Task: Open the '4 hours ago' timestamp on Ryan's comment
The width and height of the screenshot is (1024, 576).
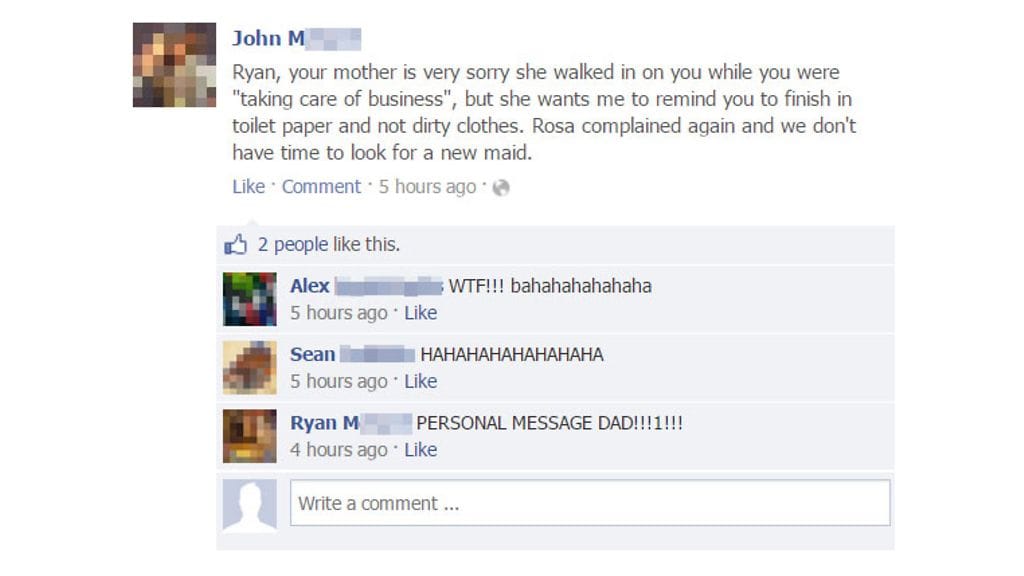Action: (339, 450)
